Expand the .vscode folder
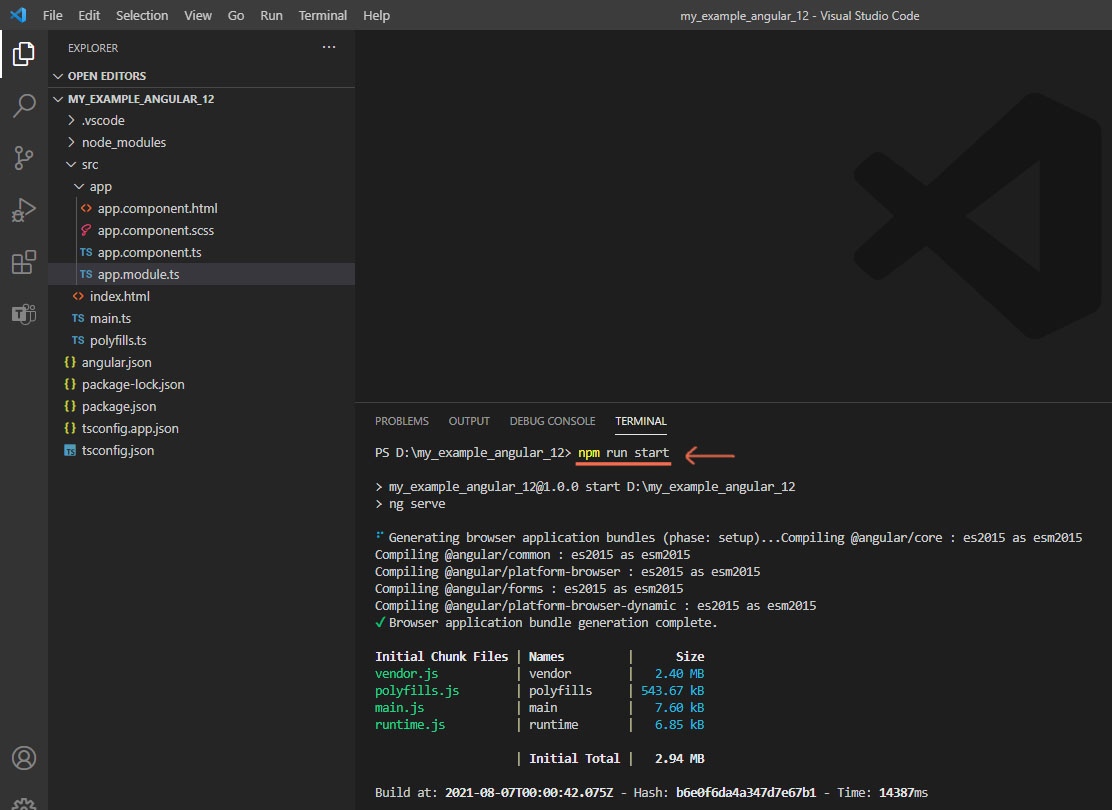1112x810 pixels. tap(103, 120)
